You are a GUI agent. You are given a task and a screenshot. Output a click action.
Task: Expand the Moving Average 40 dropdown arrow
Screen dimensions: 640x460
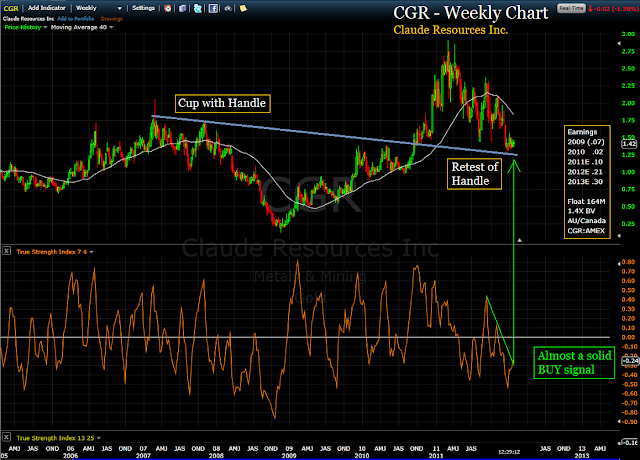pos(111,27)
